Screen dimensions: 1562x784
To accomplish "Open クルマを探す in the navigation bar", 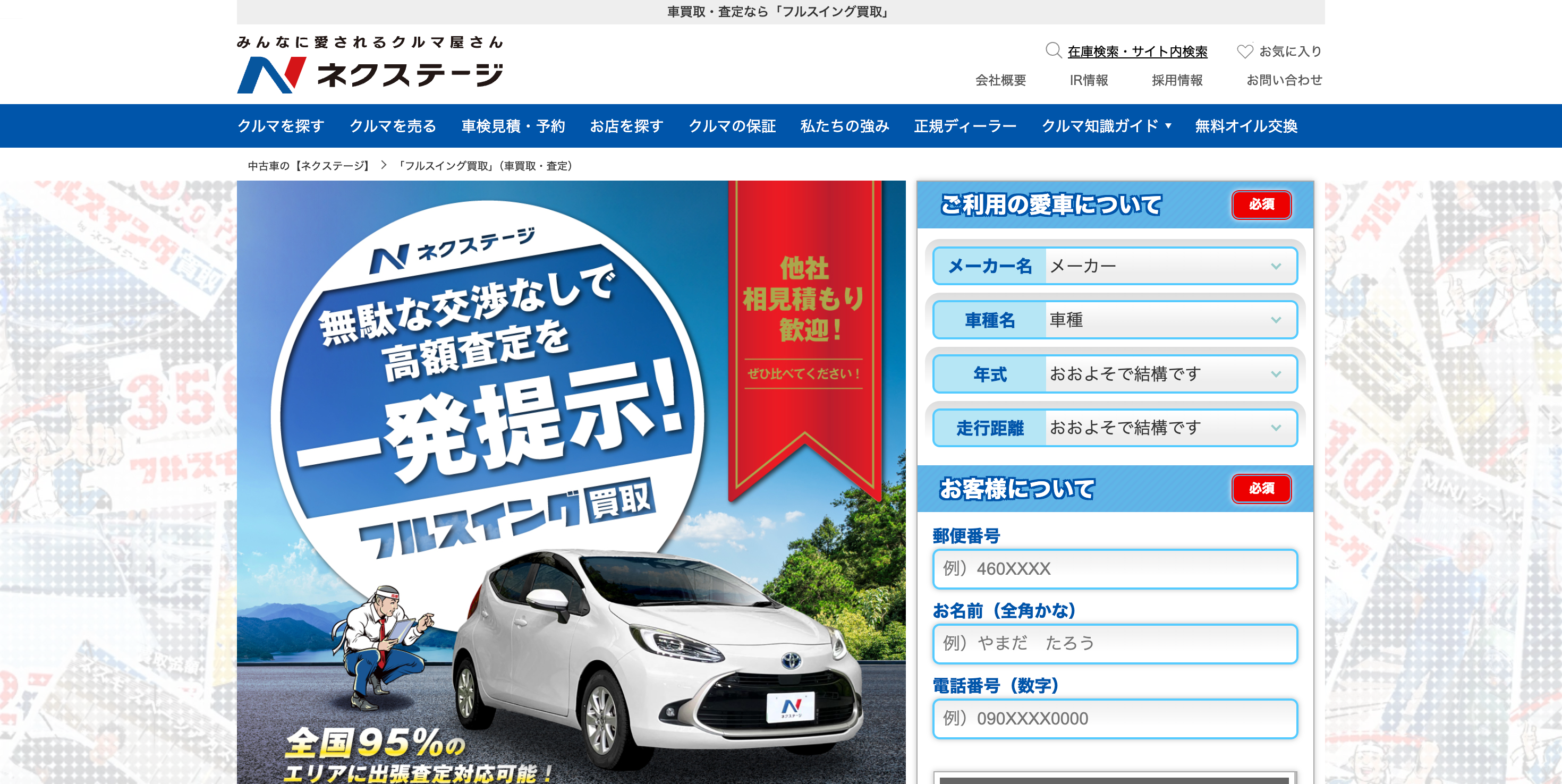I will point(281,126).
